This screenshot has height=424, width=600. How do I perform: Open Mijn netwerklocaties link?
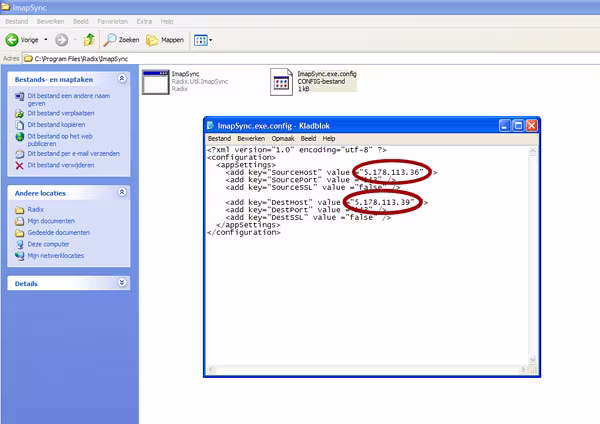55,255
